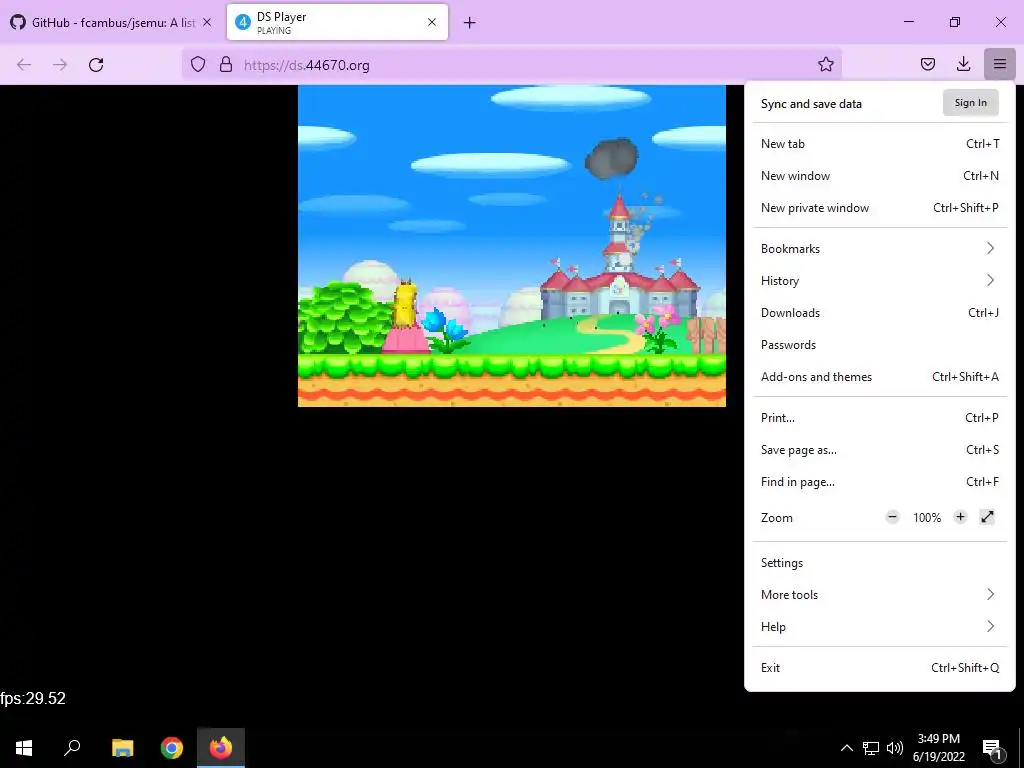
Task: Bookmark this page with star icon
Action: coord(825,64)
